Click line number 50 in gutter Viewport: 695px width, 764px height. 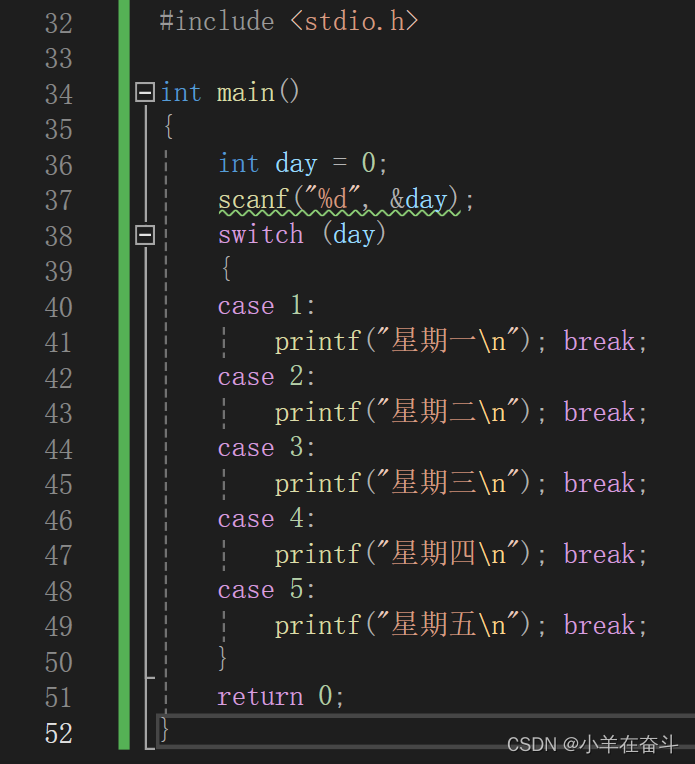[x=58, y=662]
